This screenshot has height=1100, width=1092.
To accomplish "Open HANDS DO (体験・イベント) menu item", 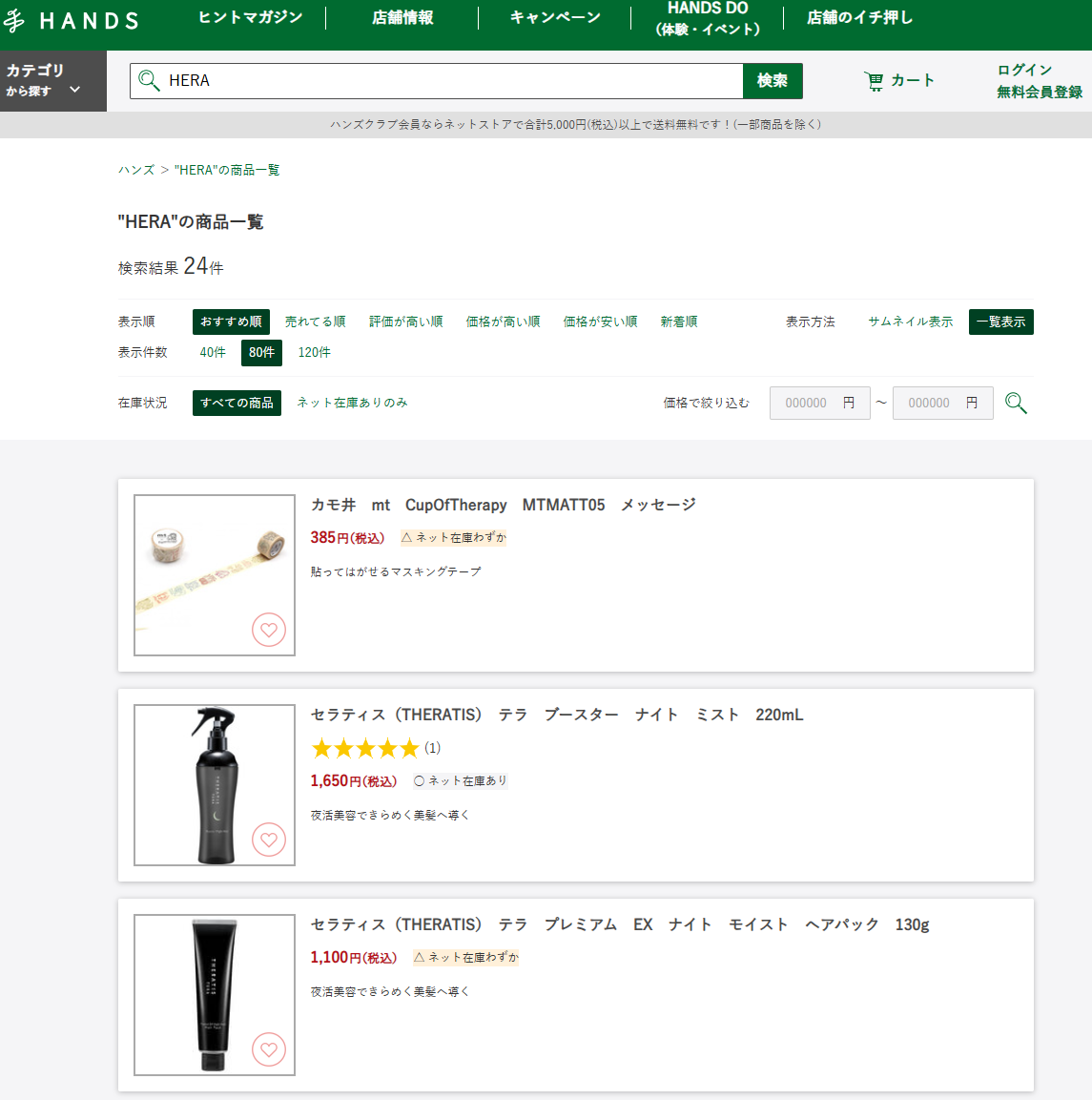I will (x=708, y=19).
